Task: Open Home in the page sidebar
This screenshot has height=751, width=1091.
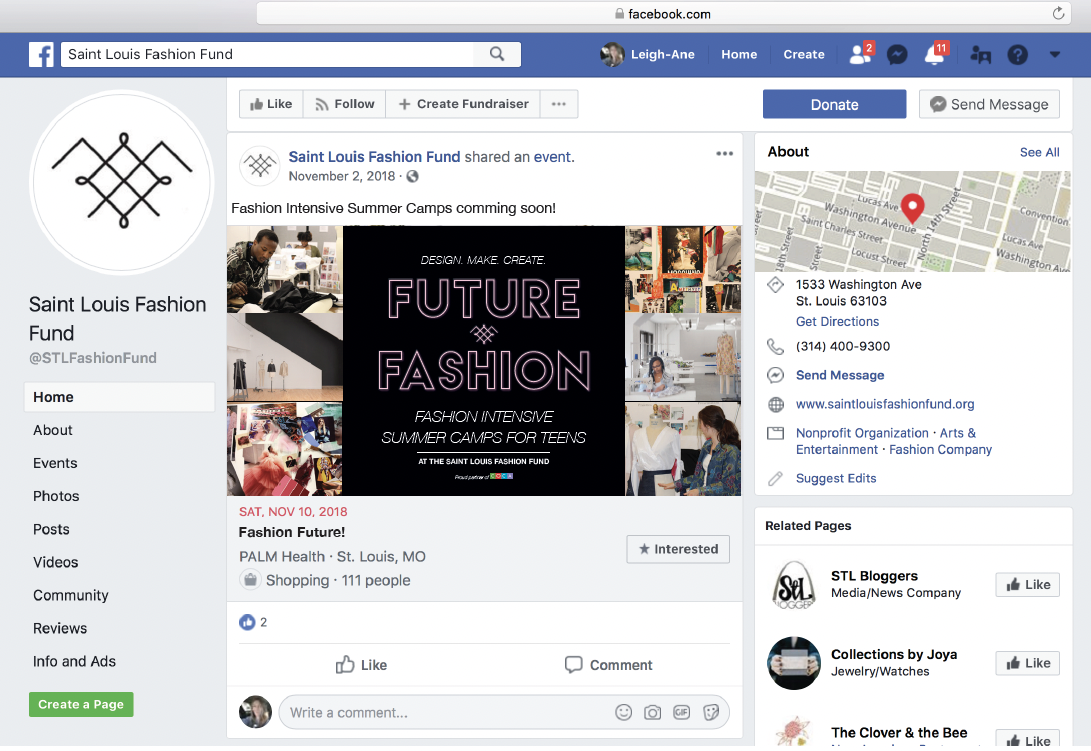Action: (x=119, y=397)
